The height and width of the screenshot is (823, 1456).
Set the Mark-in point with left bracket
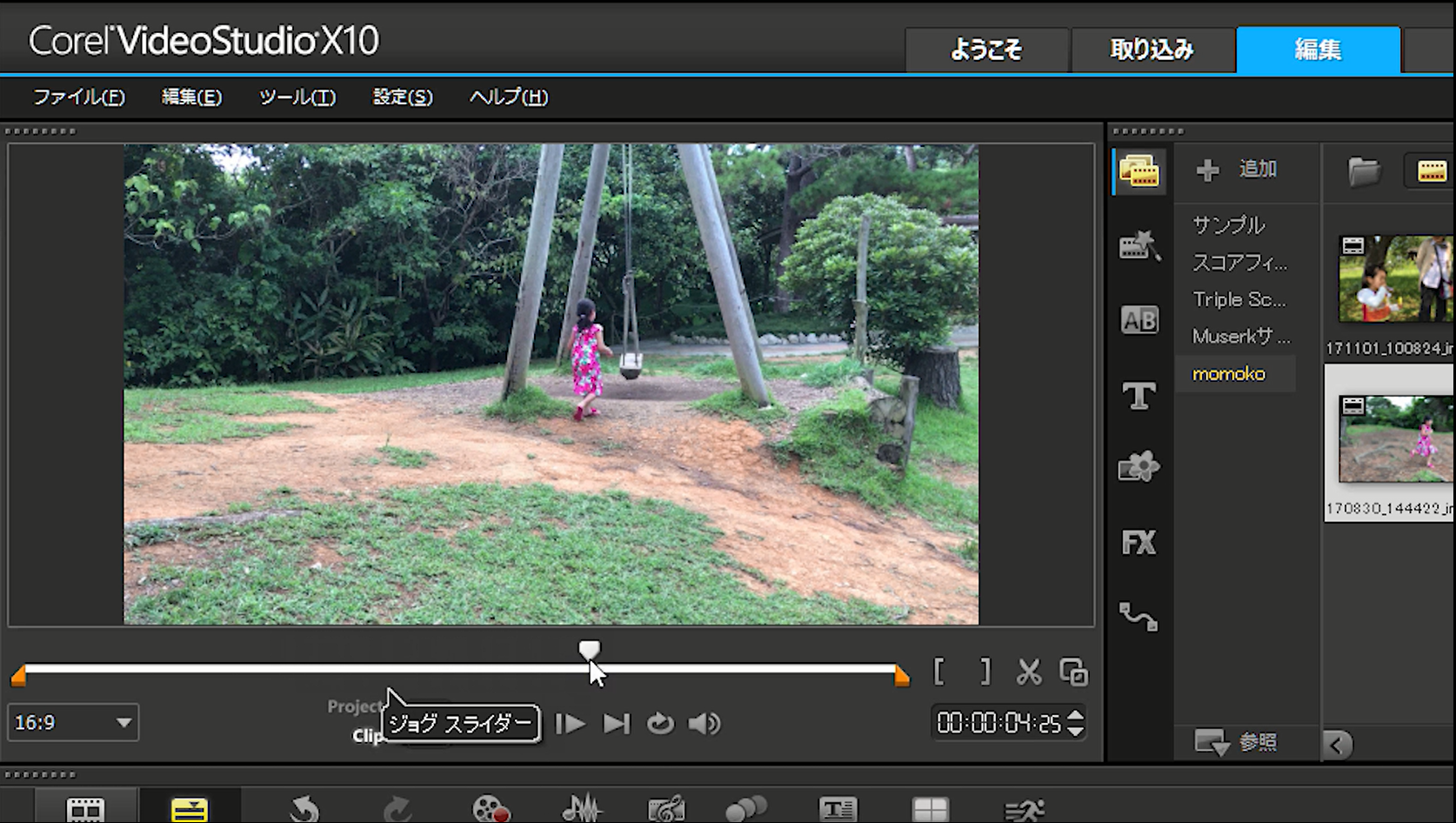click(x=939, y=672)
